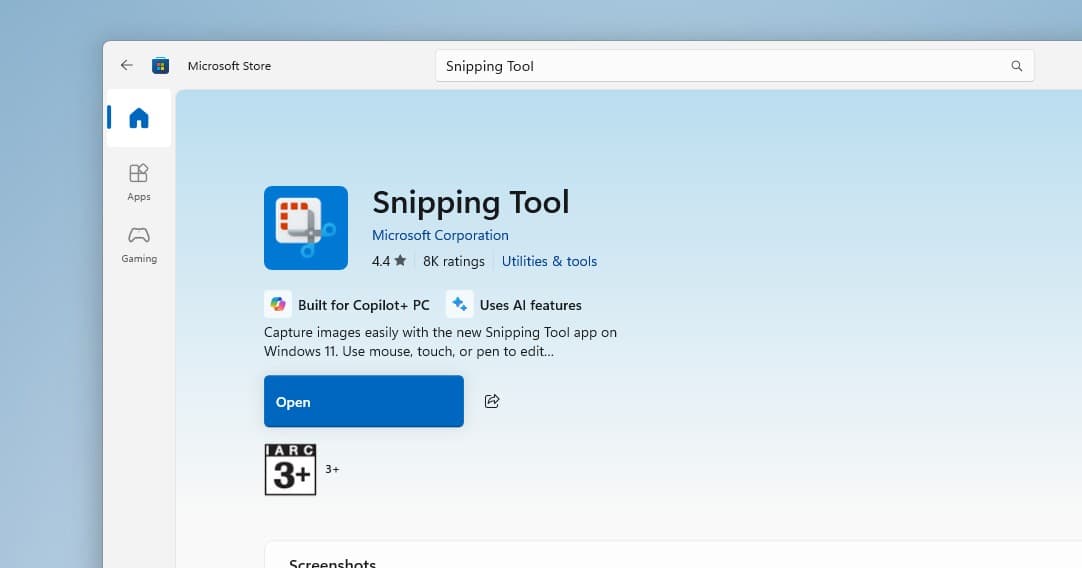Open the Microsoft Corporation publisher link
This screenshot has width=1082, height=568.
coord(440,236)
